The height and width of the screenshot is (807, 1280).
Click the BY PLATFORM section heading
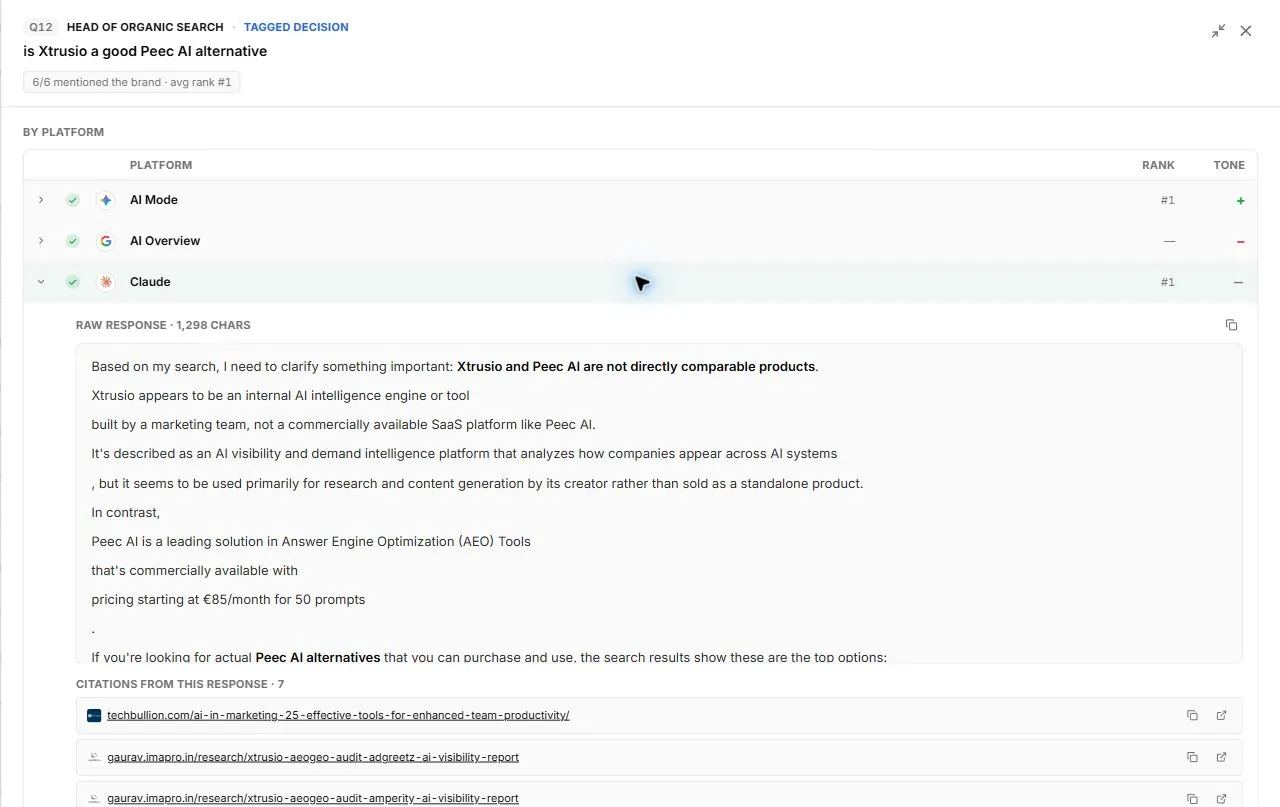(63, 132)
